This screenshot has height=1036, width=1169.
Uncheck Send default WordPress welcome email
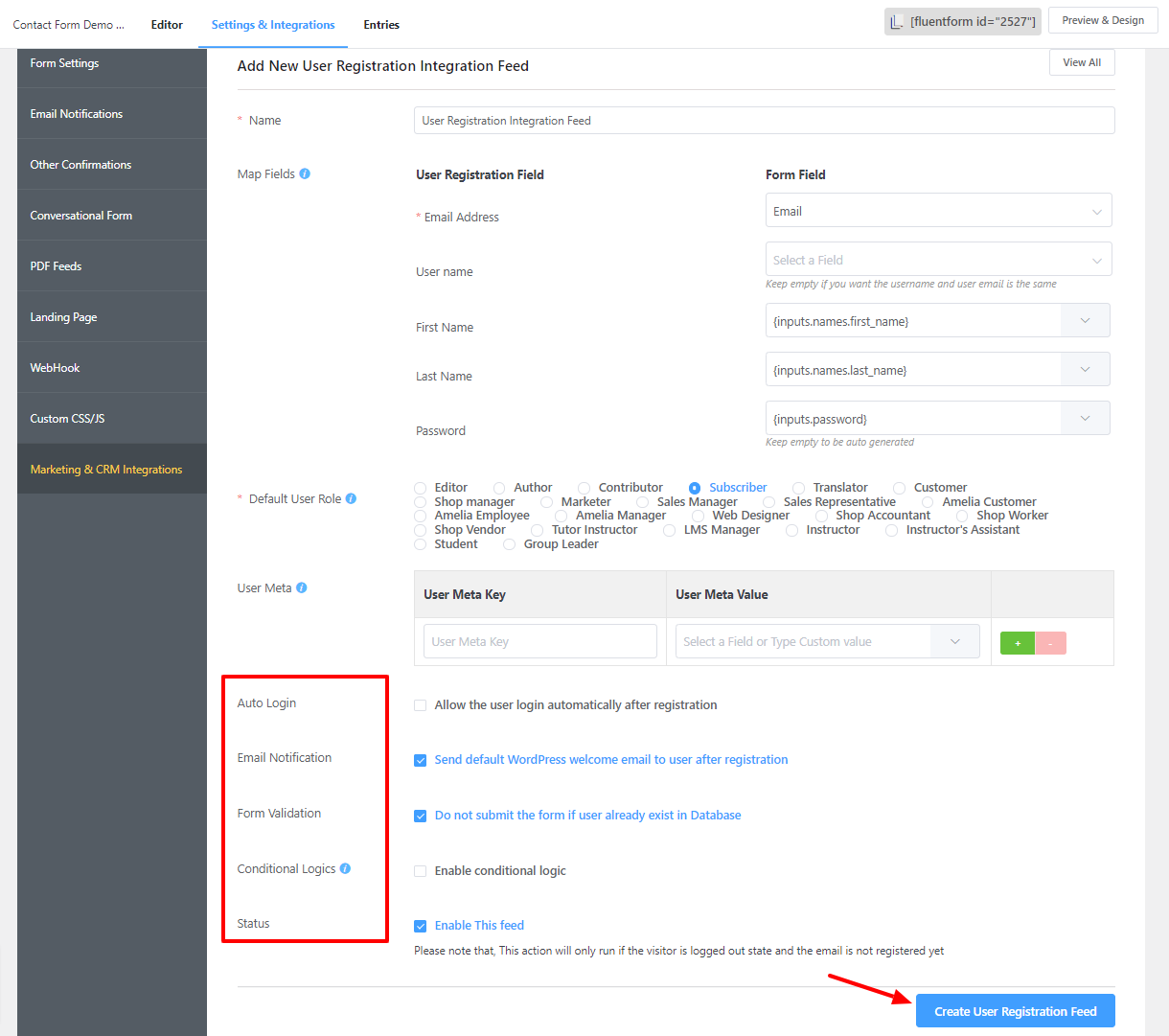point(420,760)
